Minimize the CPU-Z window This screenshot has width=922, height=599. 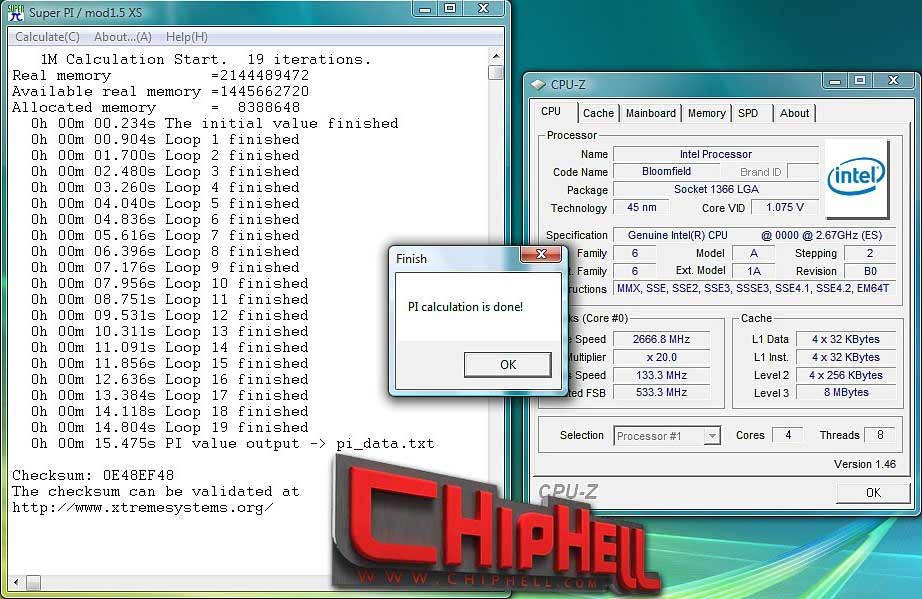pos(834,81)
